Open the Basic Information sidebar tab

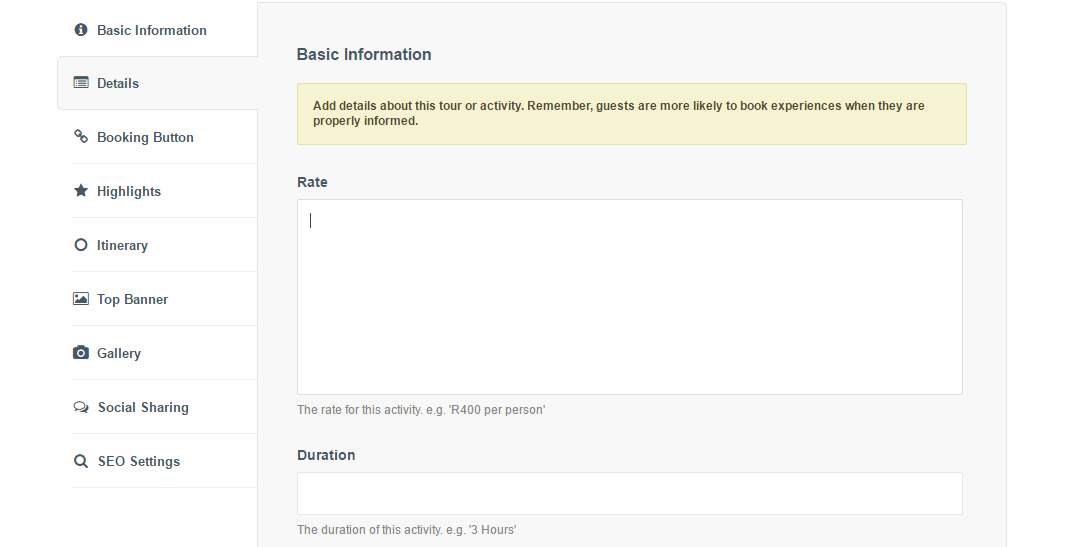(x=152, y=30)
